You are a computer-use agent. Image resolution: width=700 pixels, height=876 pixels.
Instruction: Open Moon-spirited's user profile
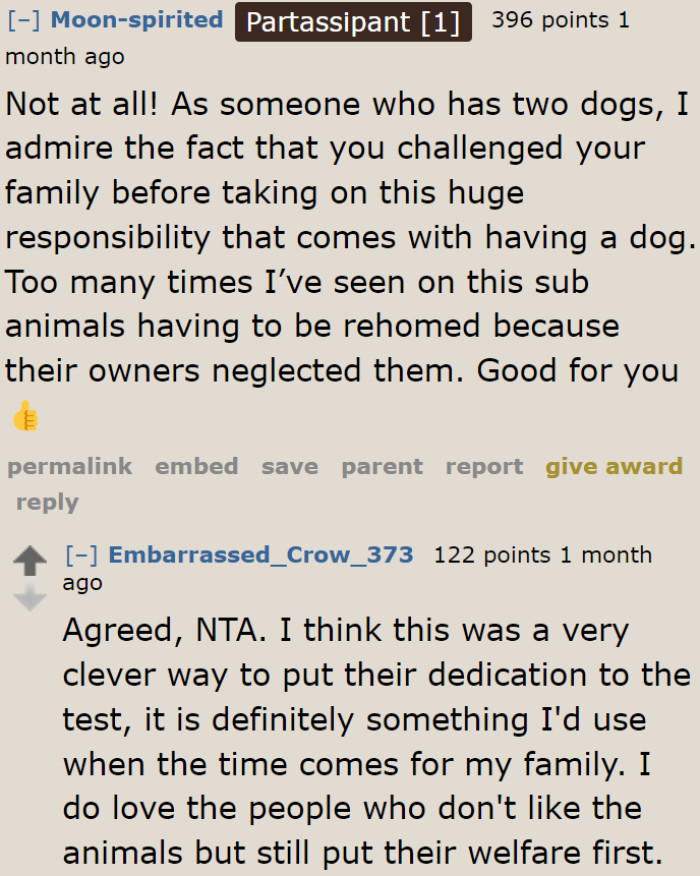click(x=137, y=18)
